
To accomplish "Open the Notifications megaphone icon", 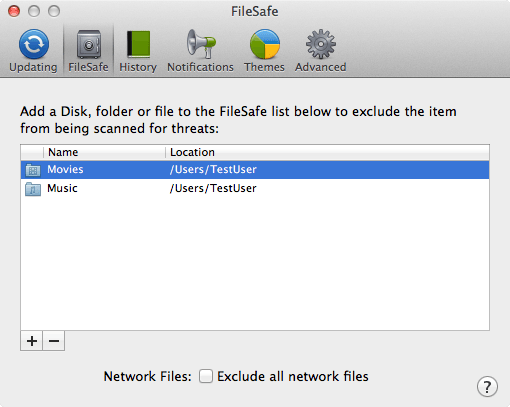I will [201, 44].
